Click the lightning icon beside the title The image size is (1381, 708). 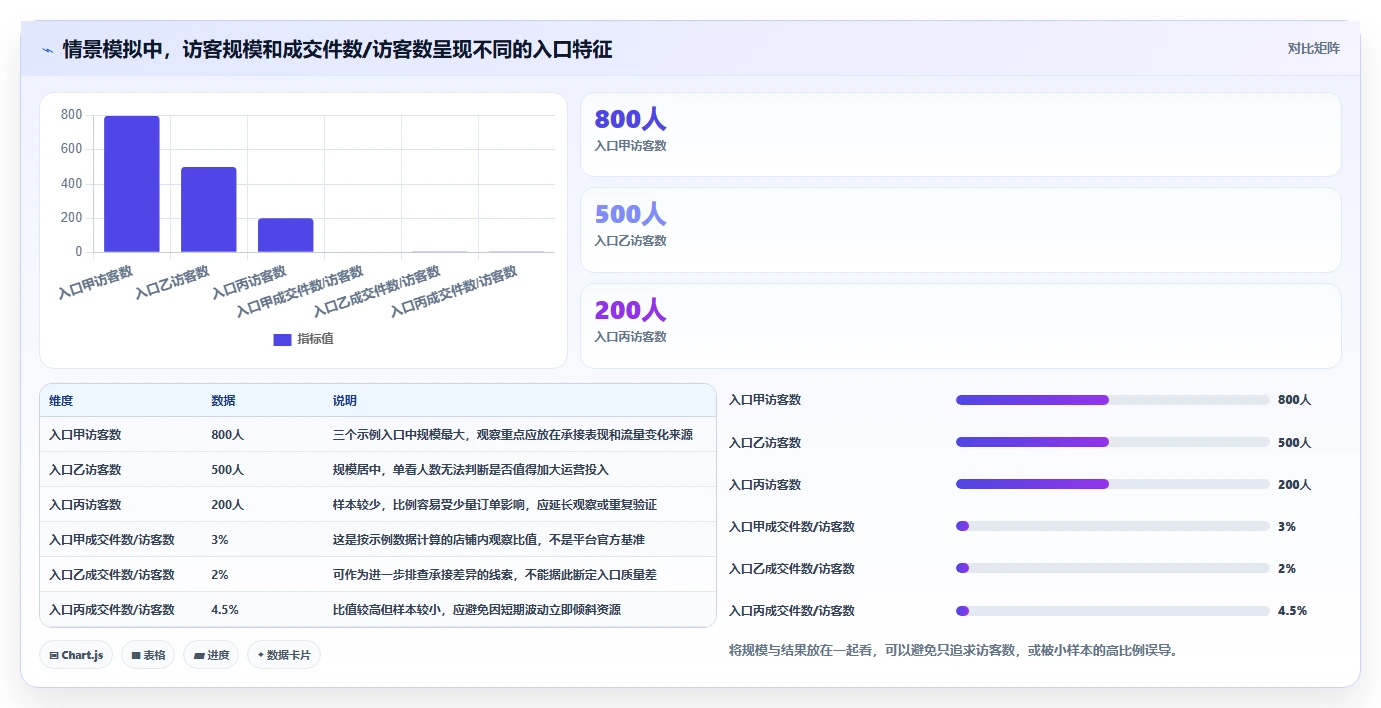click(47, 50)
